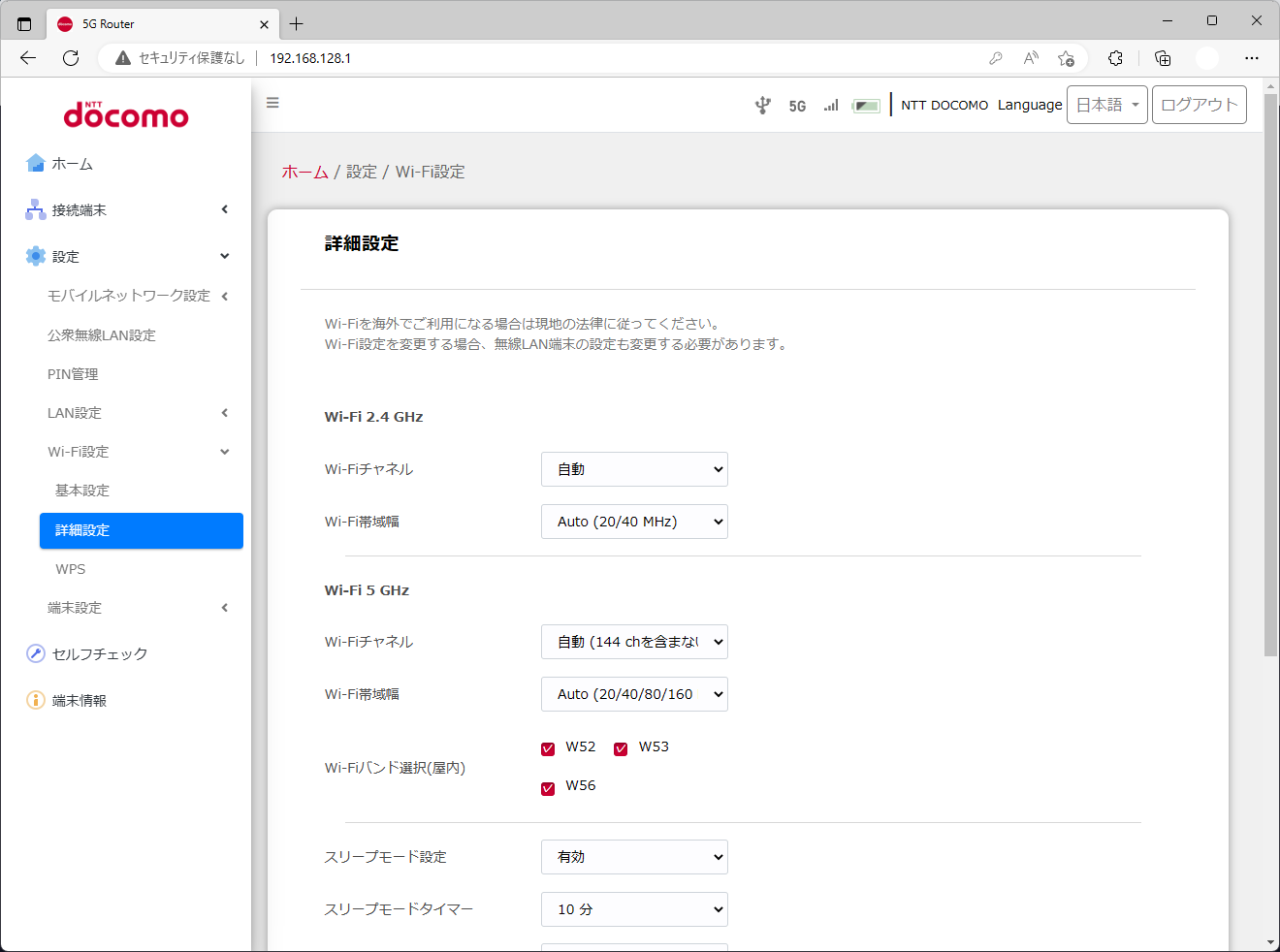Viewport: 1280px width, 952px height.
Task: Collapse the sidebar with the hamburger icon
Action: pyautogui.click(x=272, y=103)
